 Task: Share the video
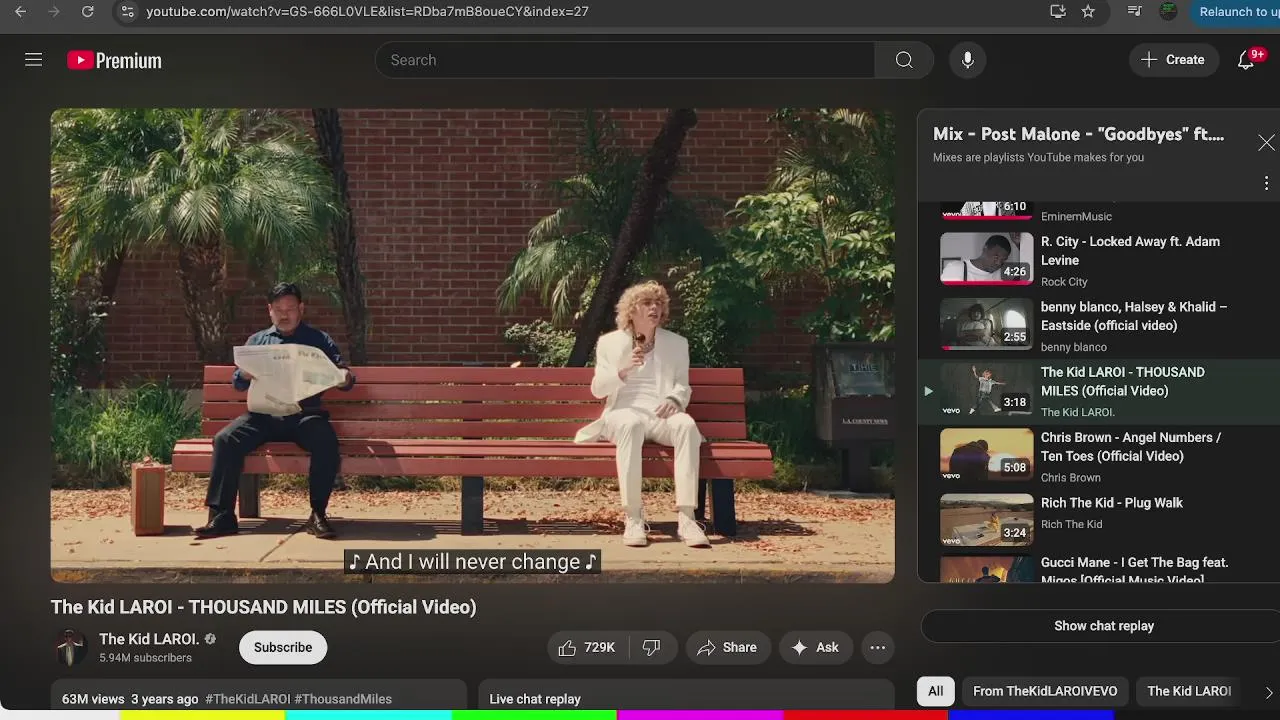[727, 648]
